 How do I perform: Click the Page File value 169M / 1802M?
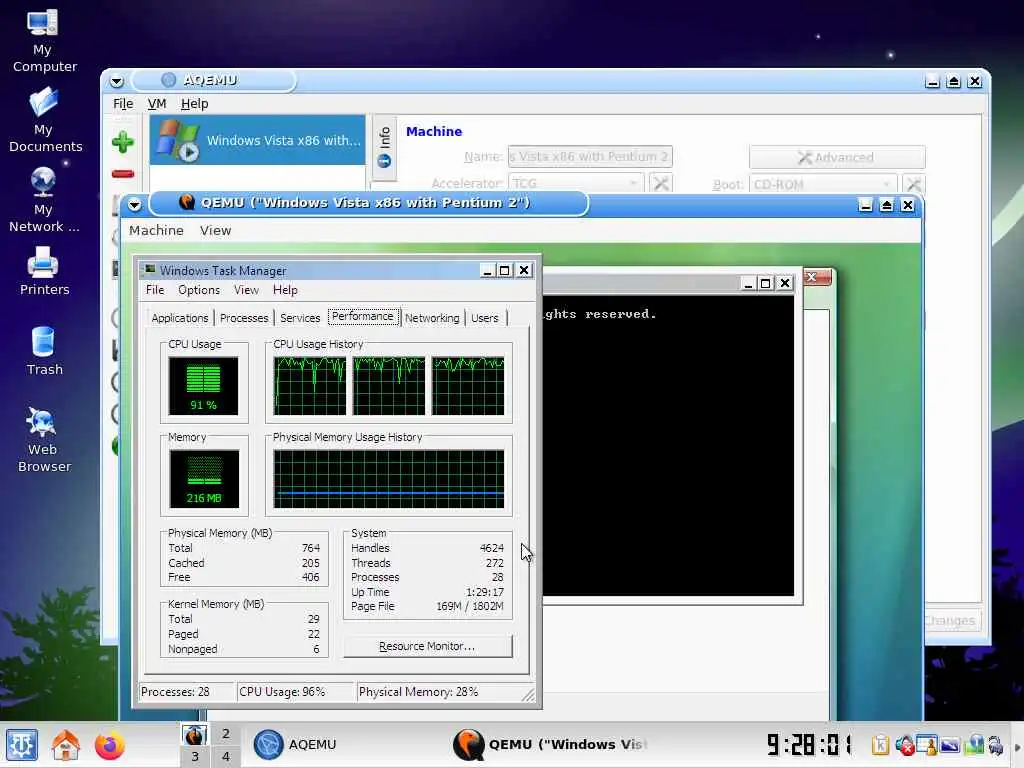470,607
